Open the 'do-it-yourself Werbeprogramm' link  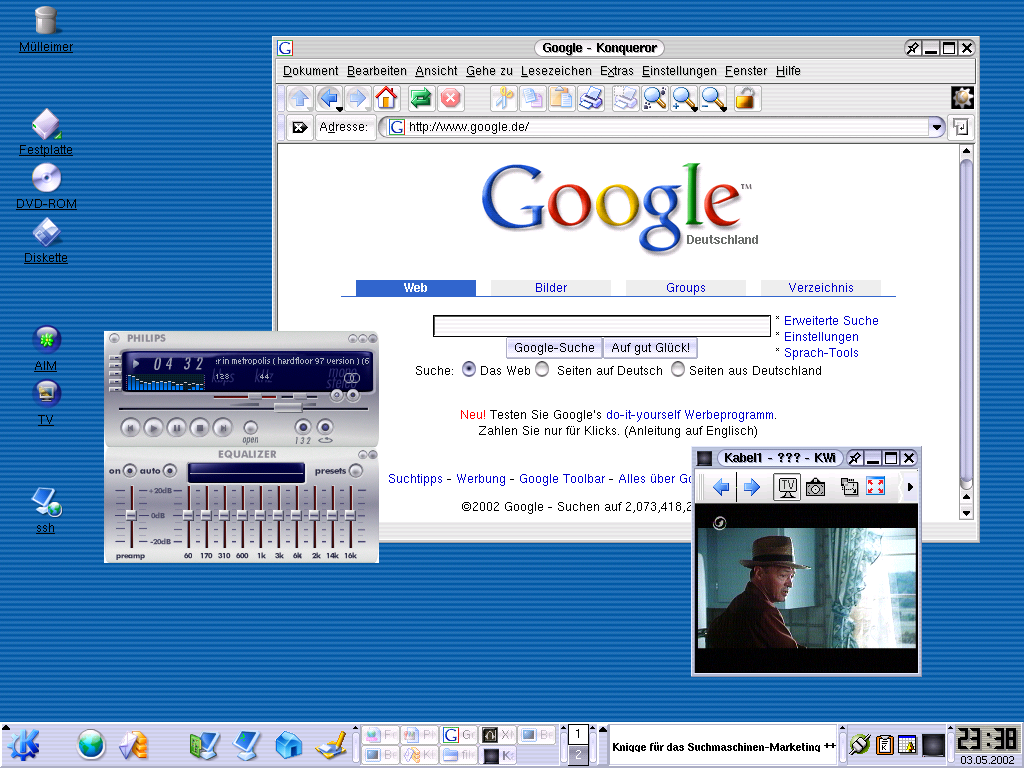[691, 415]
